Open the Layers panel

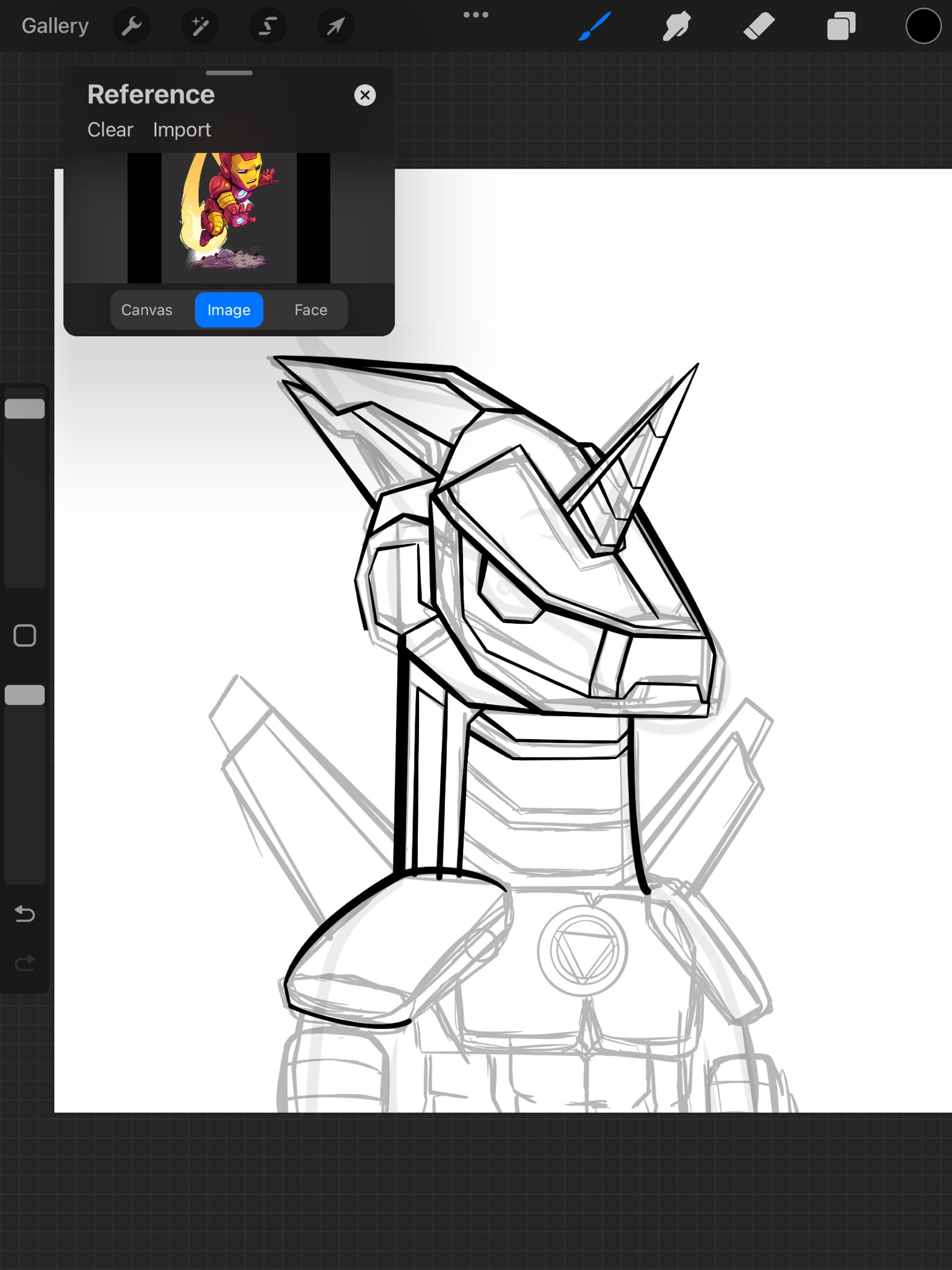(x=841, y=26)
